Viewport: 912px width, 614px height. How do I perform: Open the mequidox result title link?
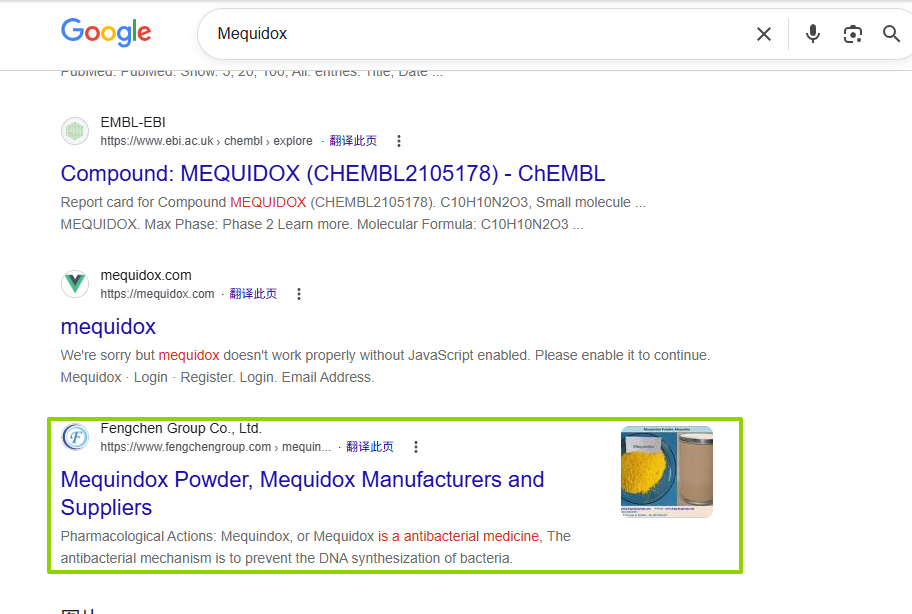click(x=108, y=326)
